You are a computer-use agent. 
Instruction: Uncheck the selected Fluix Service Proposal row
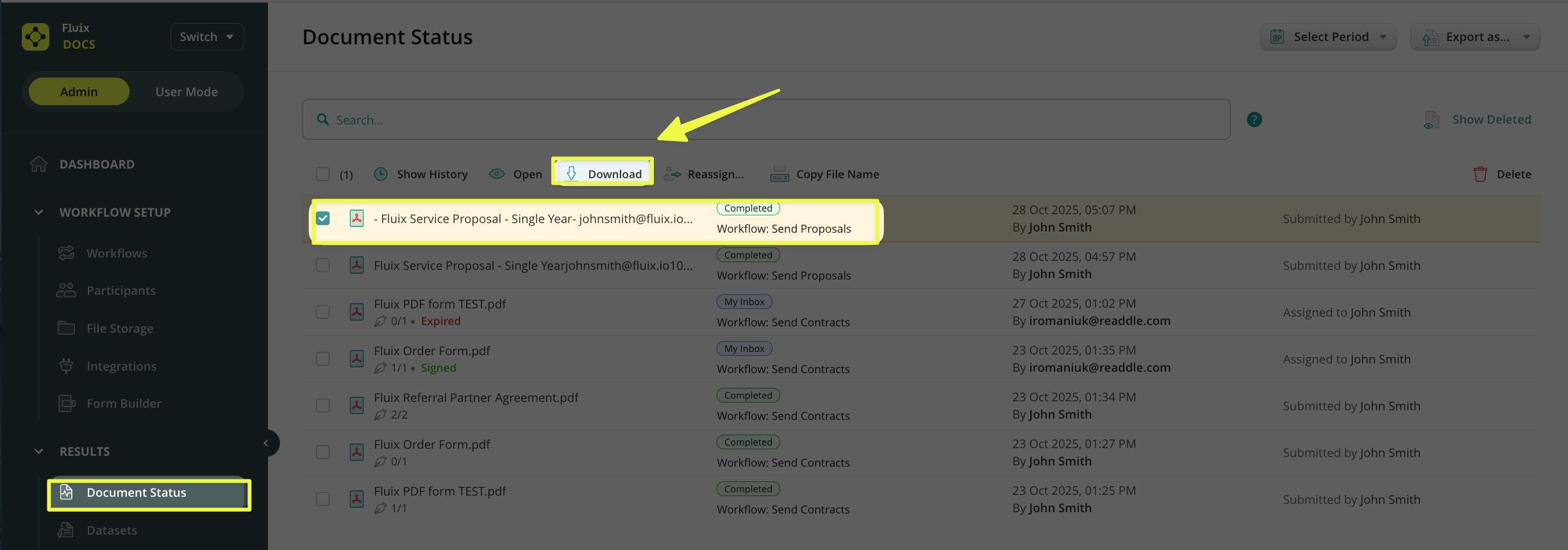click(x=323, y=219)
